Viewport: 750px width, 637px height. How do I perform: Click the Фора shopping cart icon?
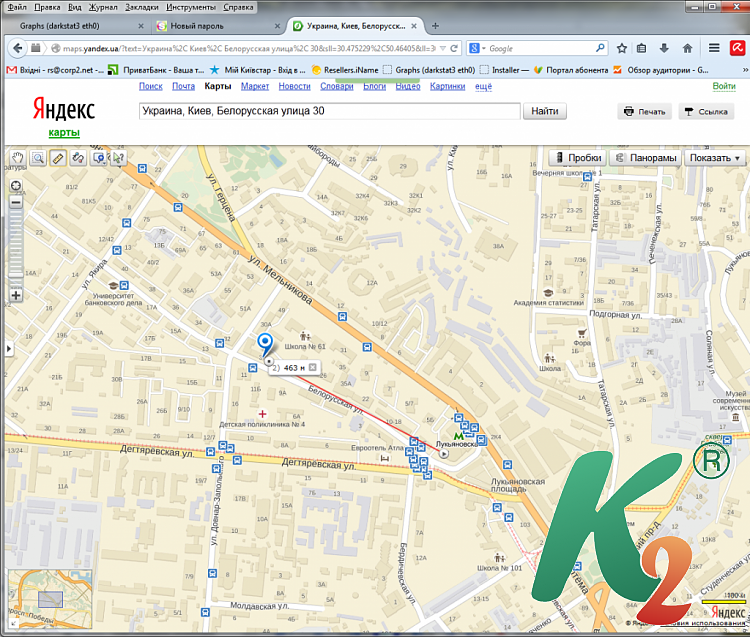(x=582, y=333)
